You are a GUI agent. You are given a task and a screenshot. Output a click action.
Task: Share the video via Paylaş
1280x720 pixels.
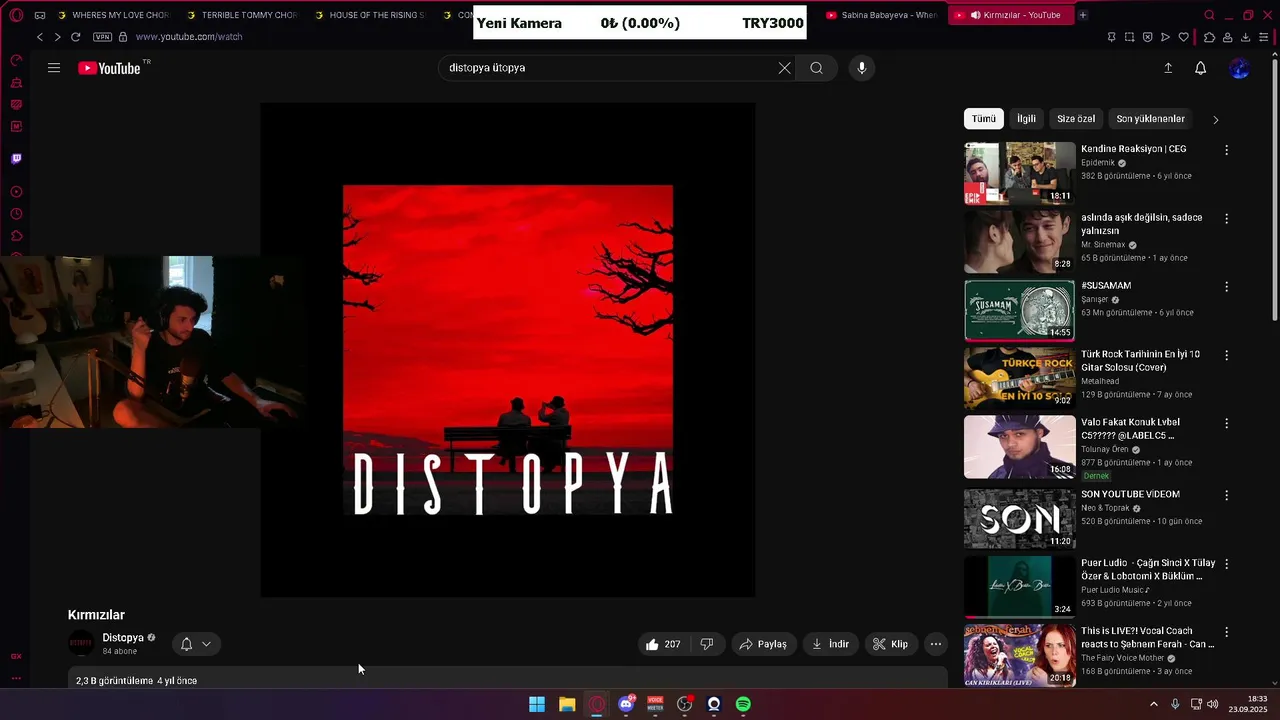(763, 644)
